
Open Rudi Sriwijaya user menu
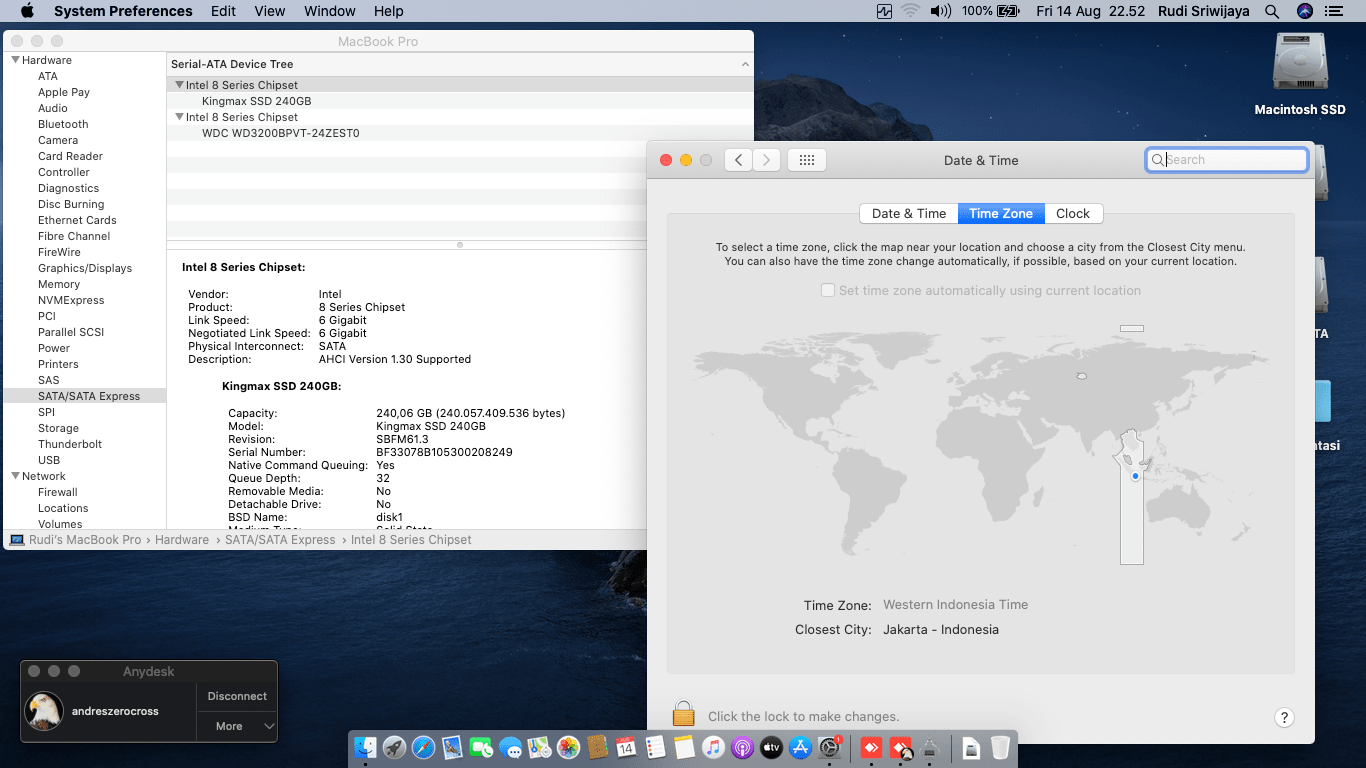pos(1204,11)
